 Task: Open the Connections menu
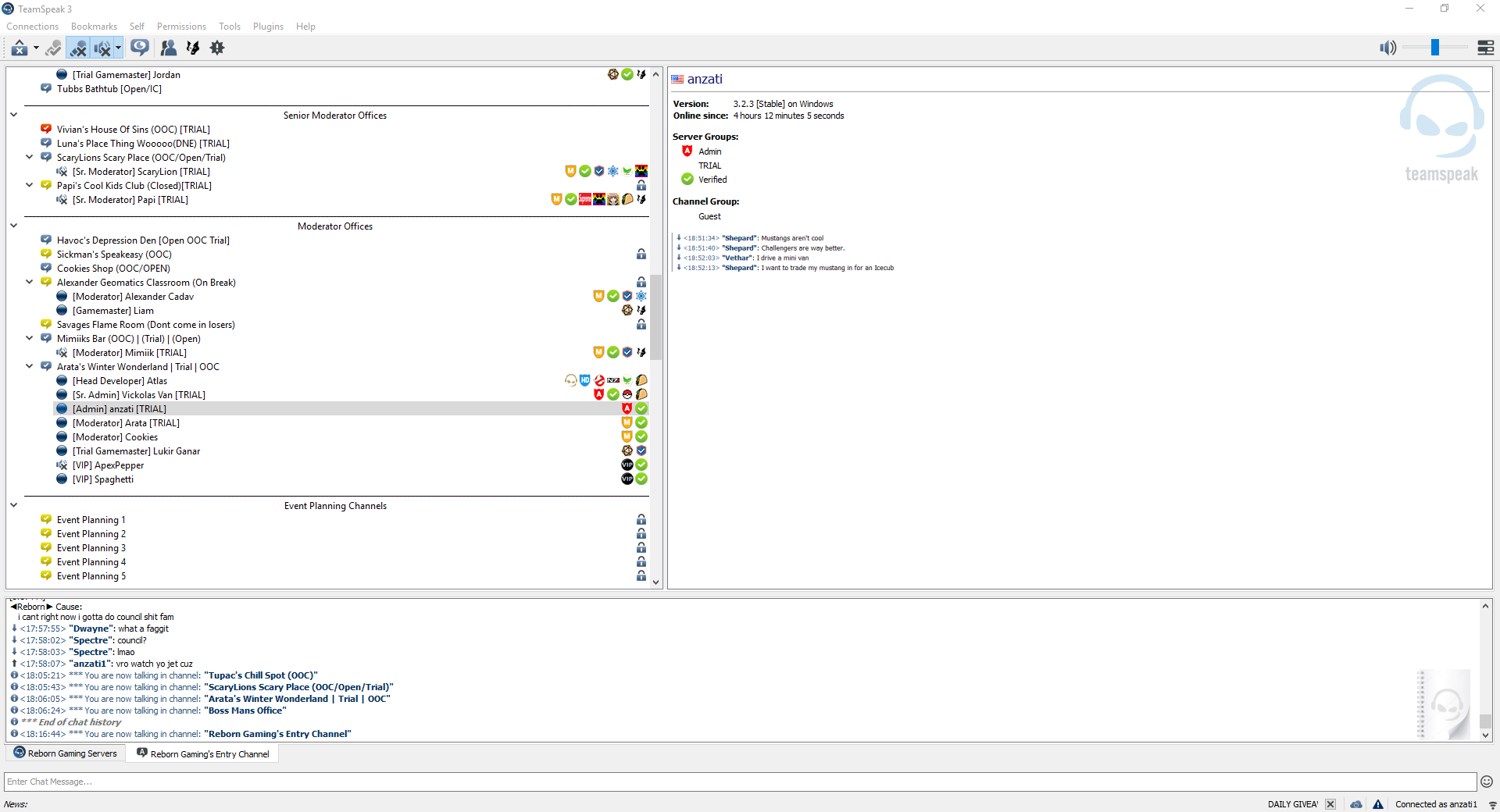point(33,27)
